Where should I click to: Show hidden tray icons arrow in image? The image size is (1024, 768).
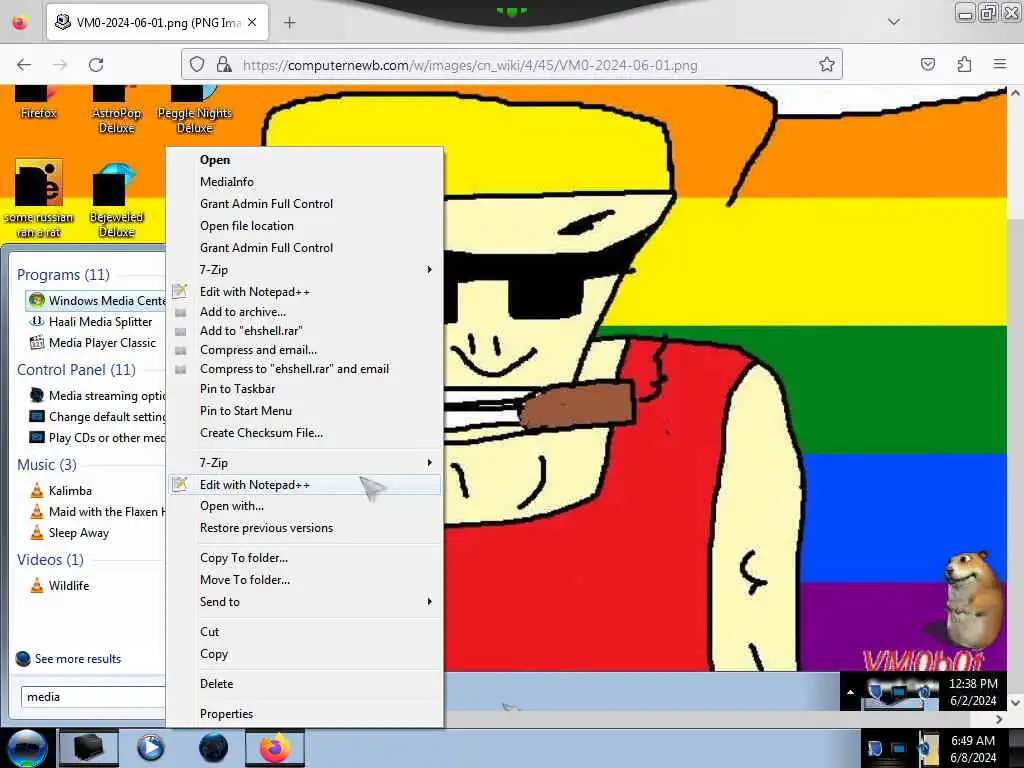[850, 692]
